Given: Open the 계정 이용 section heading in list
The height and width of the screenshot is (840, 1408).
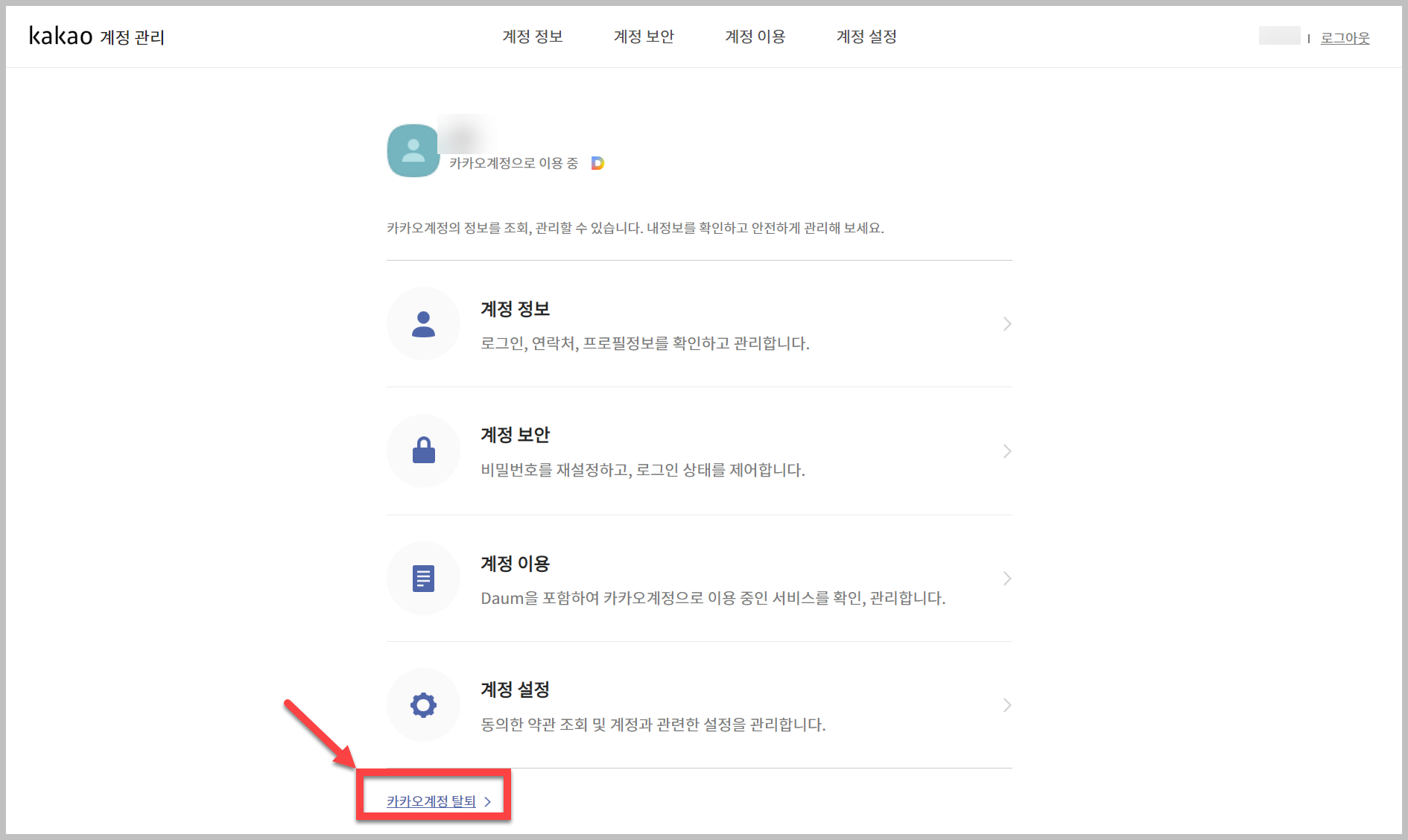Looking at the screenshot, I should click(x=515, y=564).
